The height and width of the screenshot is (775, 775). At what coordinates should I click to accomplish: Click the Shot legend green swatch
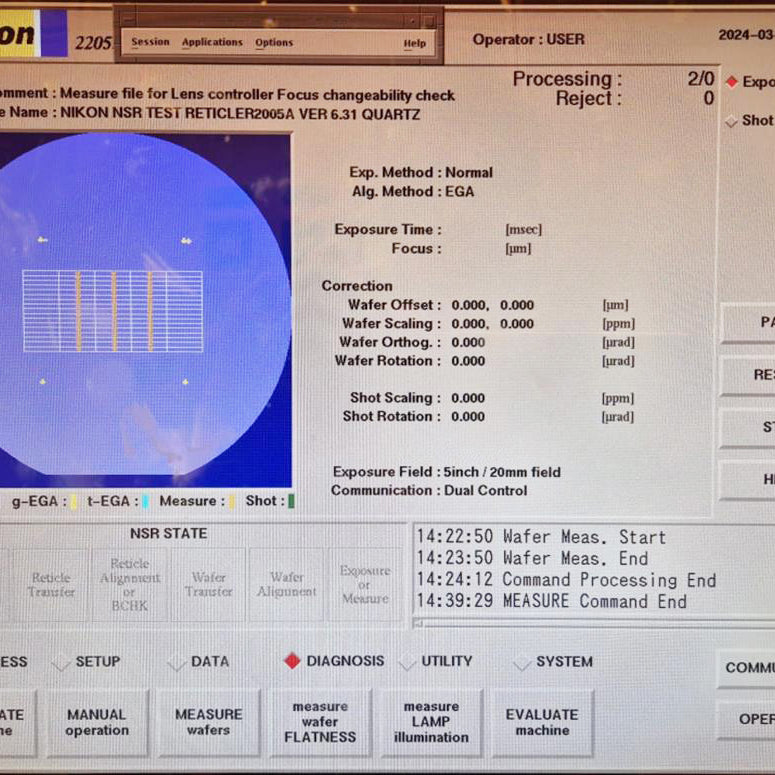291,502
